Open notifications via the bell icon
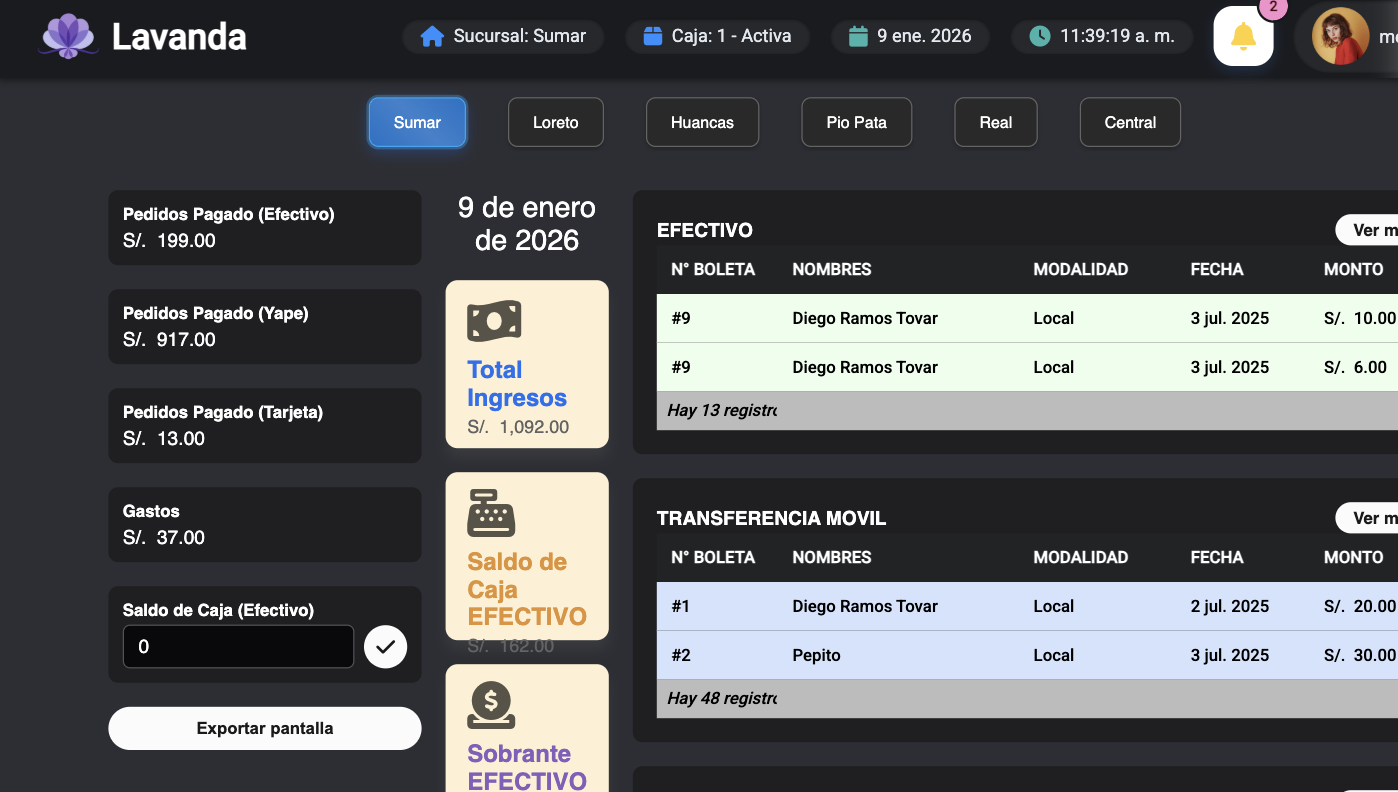 (x=1243, y=37)
